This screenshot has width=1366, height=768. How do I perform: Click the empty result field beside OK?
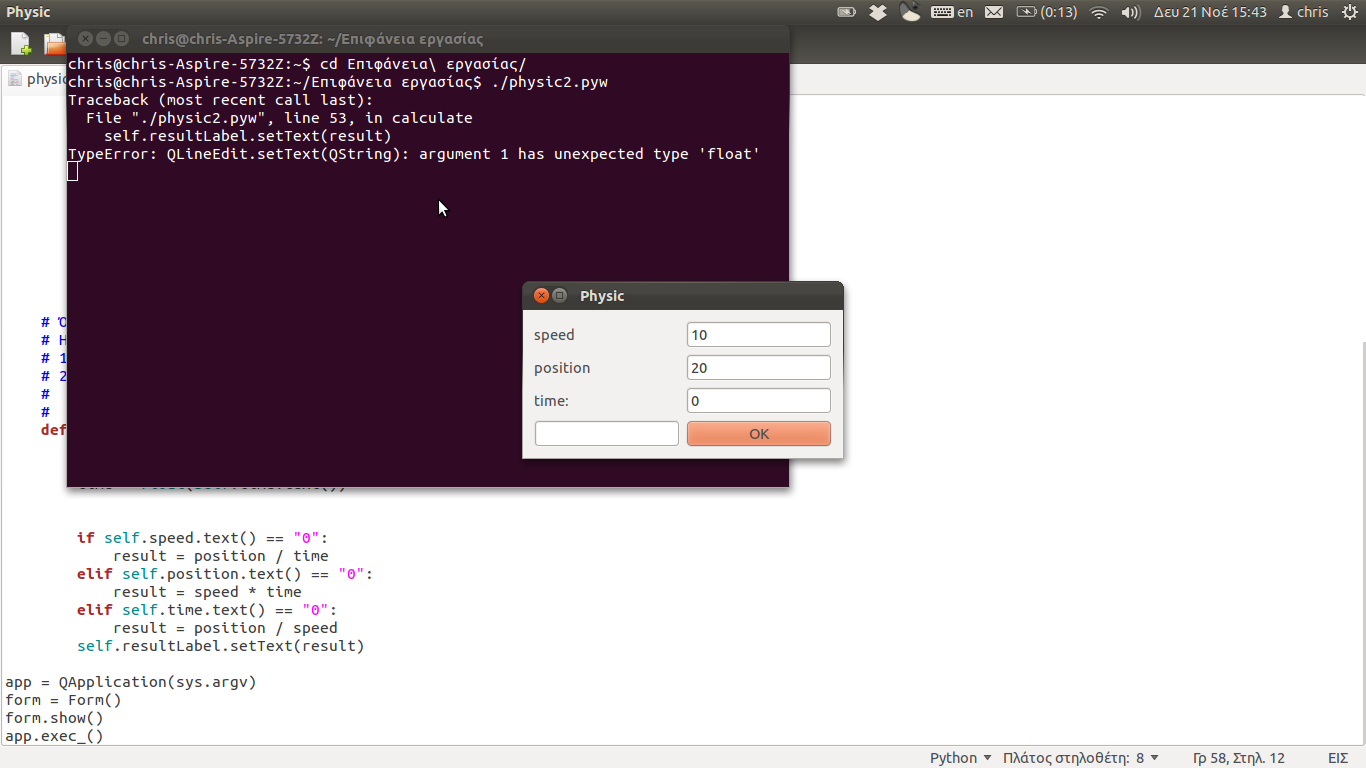pos(606,433)
